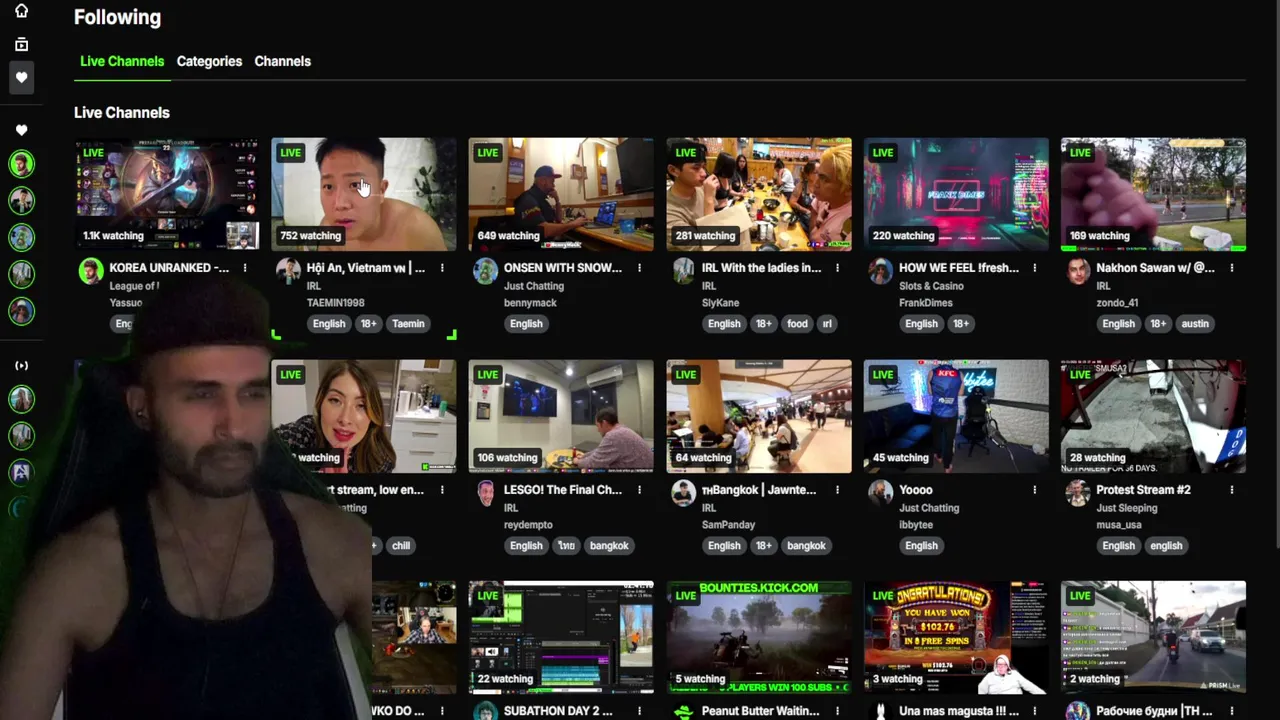Open Protest Stream #2 title link
This screenshot has height=720, width=1280.
point(1143,490)
